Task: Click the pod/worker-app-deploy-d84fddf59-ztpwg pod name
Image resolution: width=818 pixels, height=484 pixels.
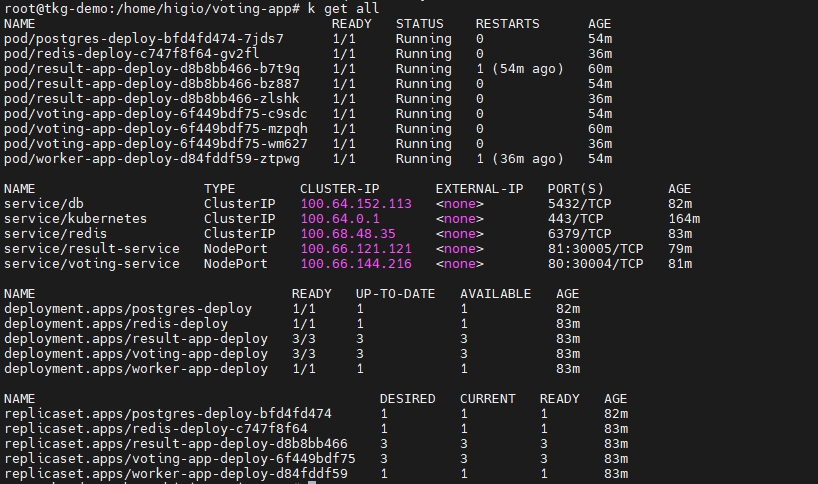Action: [152, 158]
